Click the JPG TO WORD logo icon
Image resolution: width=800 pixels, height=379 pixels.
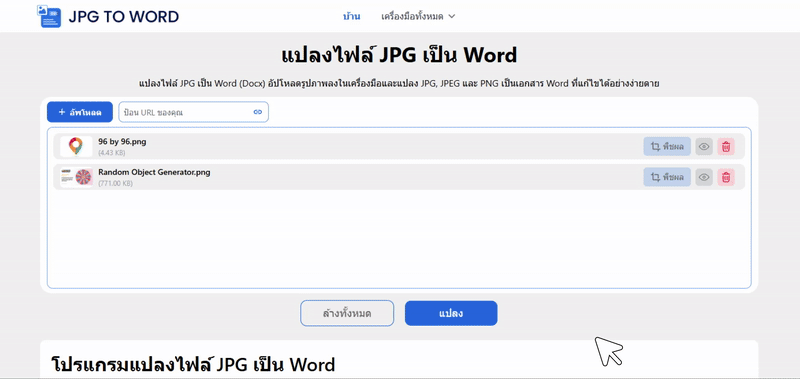coord(49,16)
